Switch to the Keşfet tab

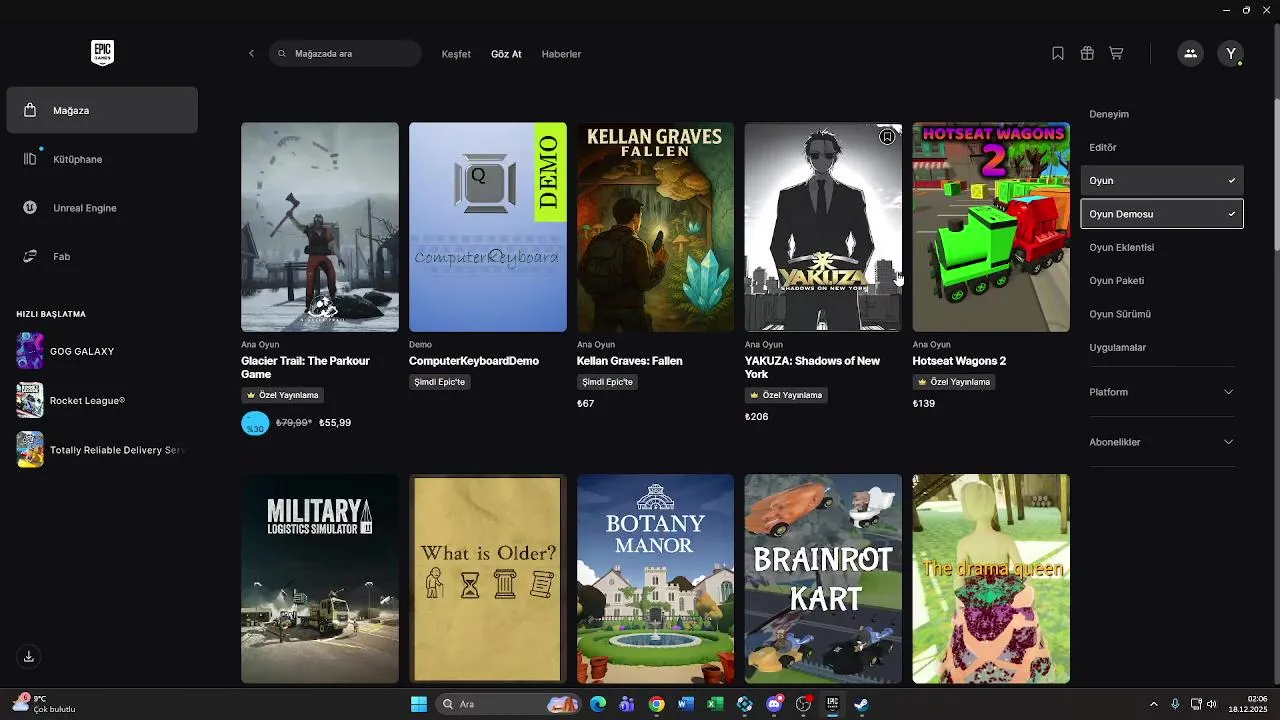pyautogui.click(x=456, y=54)
